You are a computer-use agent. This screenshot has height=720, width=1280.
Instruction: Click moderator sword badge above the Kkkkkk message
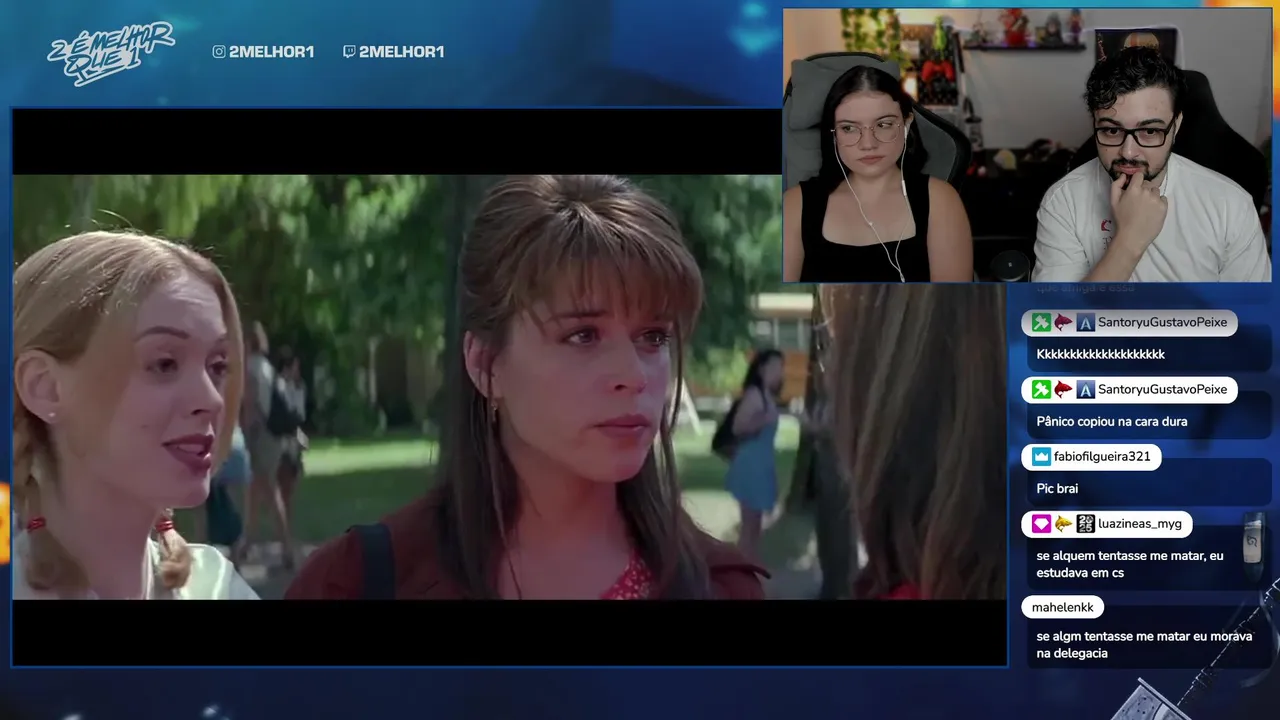point(1041,322)
